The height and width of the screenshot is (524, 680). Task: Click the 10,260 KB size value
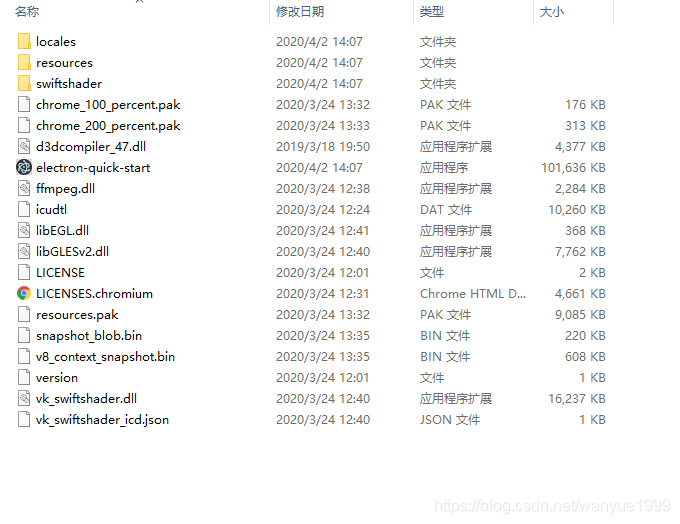(577, 210)
